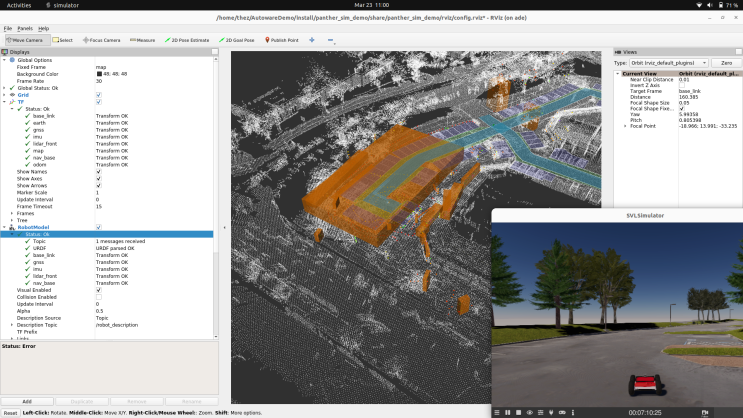Uncheck the Show Names checkbox
The width and height of the screenshot is (743, 418).
pos(98,171)
